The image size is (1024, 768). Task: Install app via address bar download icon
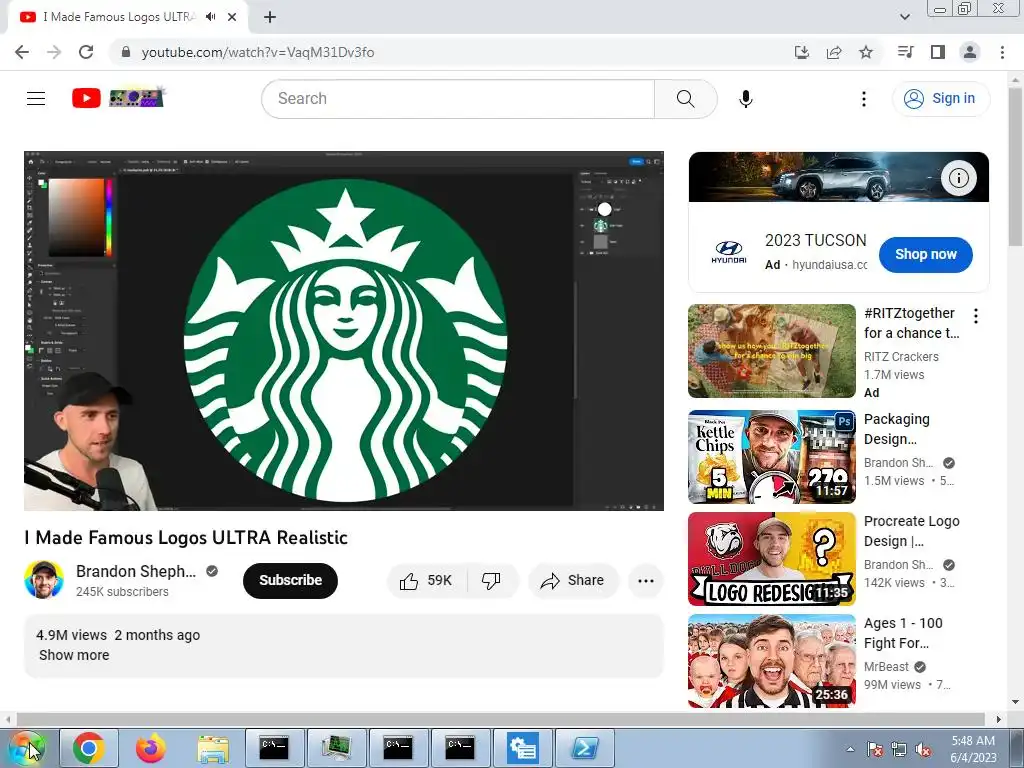pos(801,52)
